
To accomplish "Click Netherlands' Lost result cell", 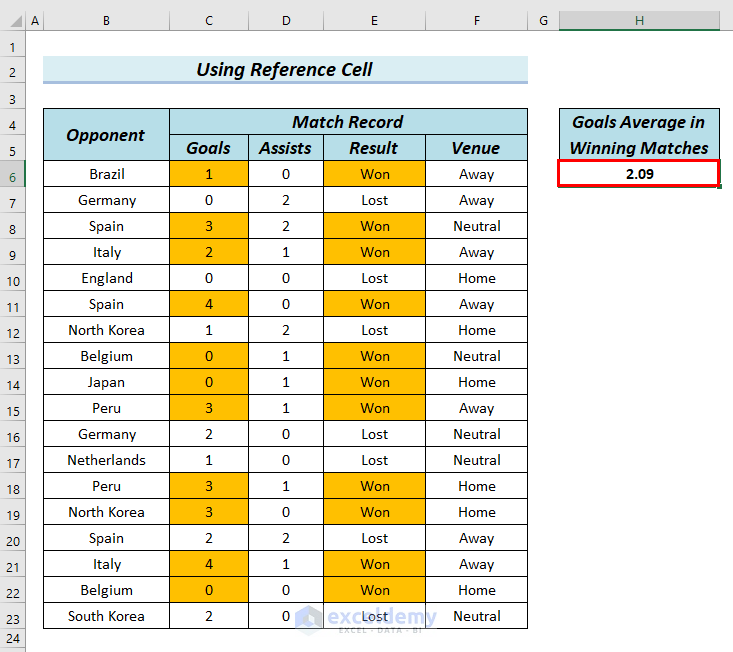I will tap(374, 460).
